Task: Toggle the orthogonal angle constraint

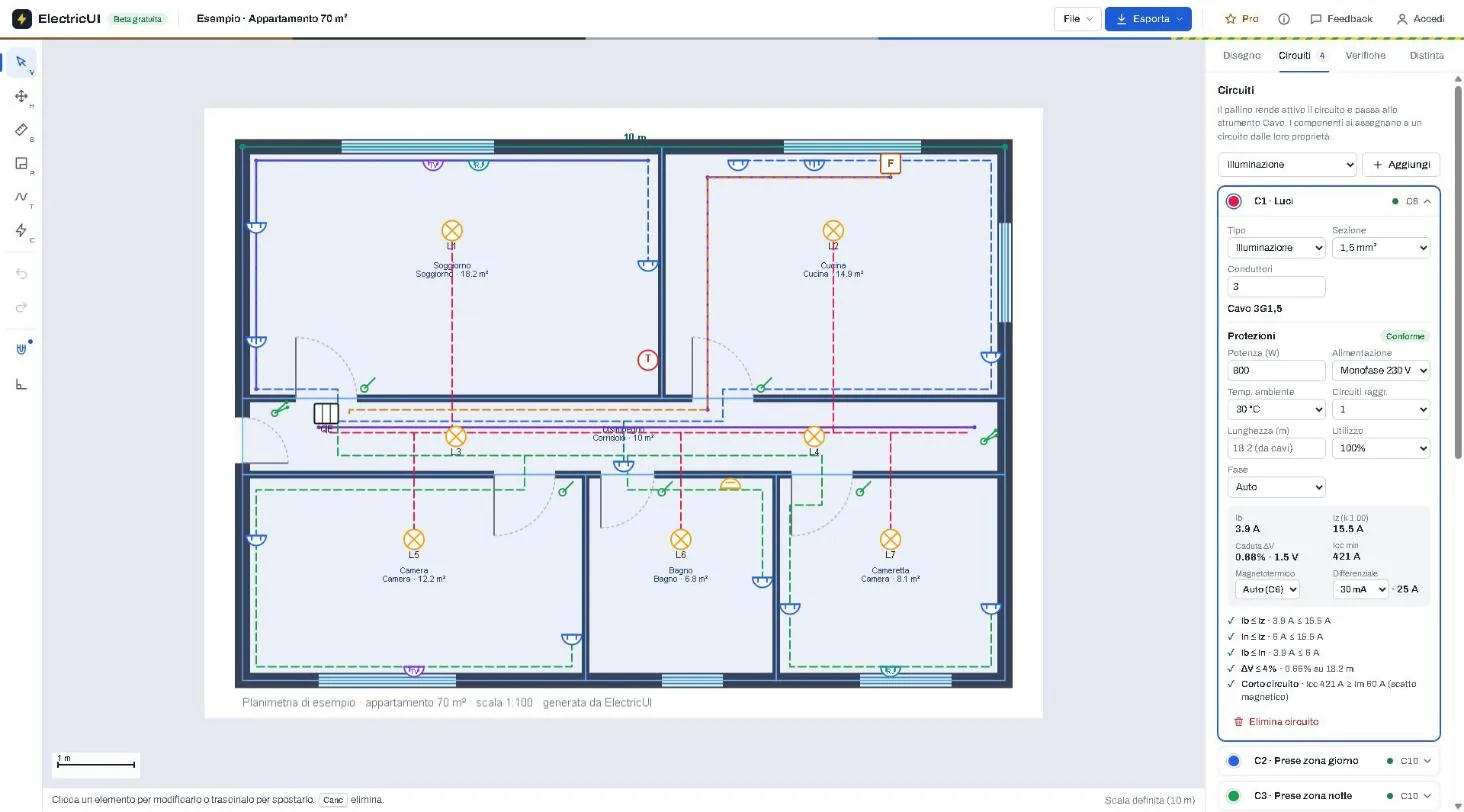Action: pos(21,384)
